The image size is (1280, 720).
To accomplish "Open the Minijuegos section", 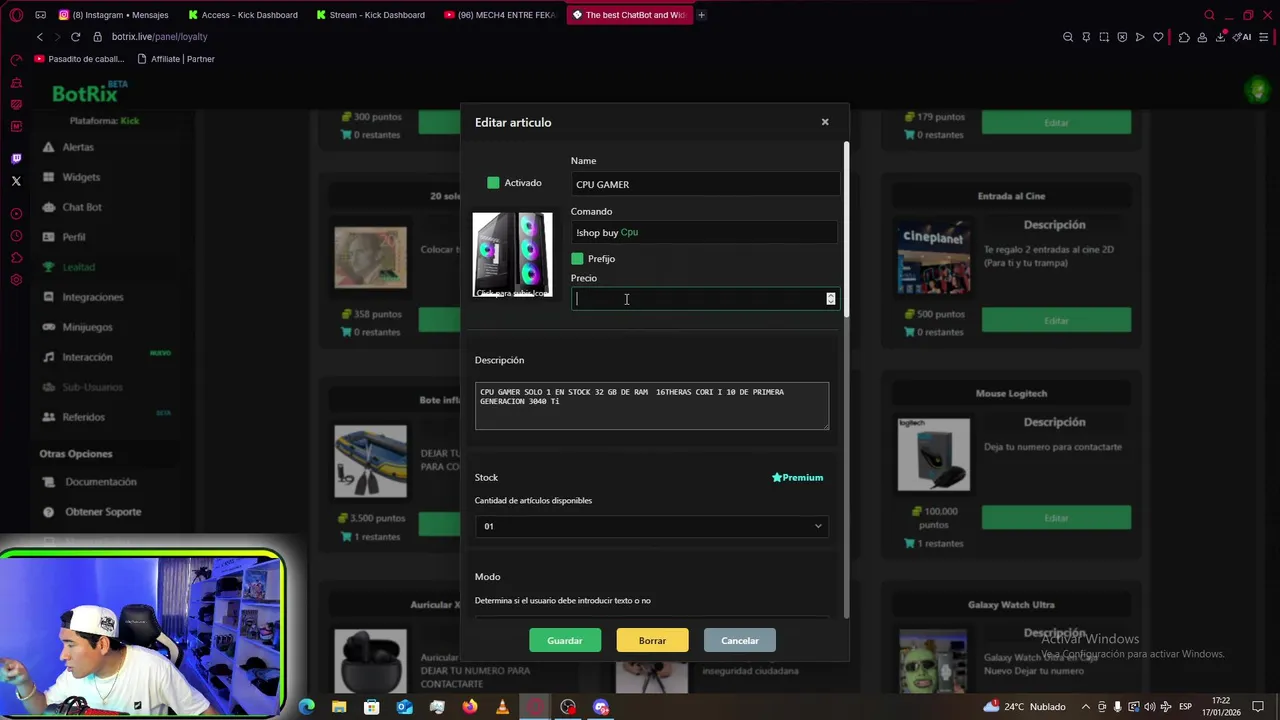I will (x=86, y=327).
